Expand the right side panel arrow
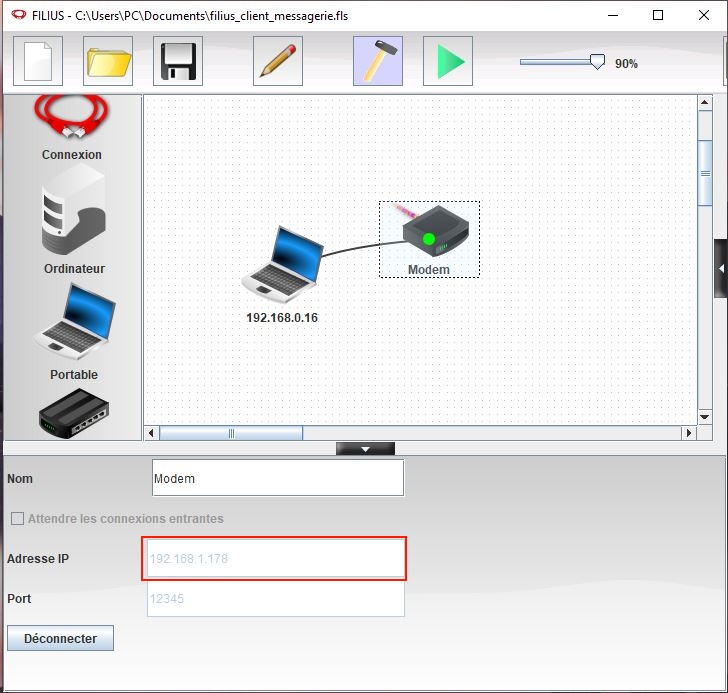The width and height of the screenshot is (728, 693). pos(721,268)
